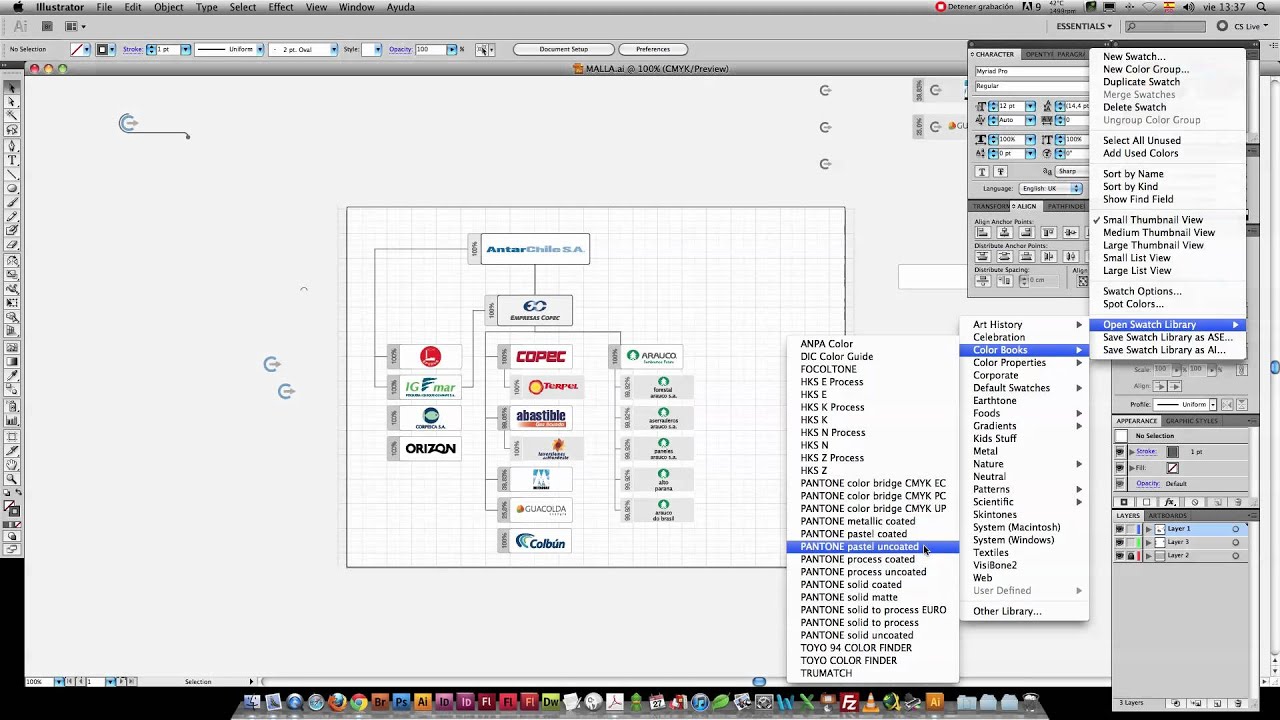Click Preferences button in control bar
This screenshot has width=1280, height=720.
coord(653,49)
